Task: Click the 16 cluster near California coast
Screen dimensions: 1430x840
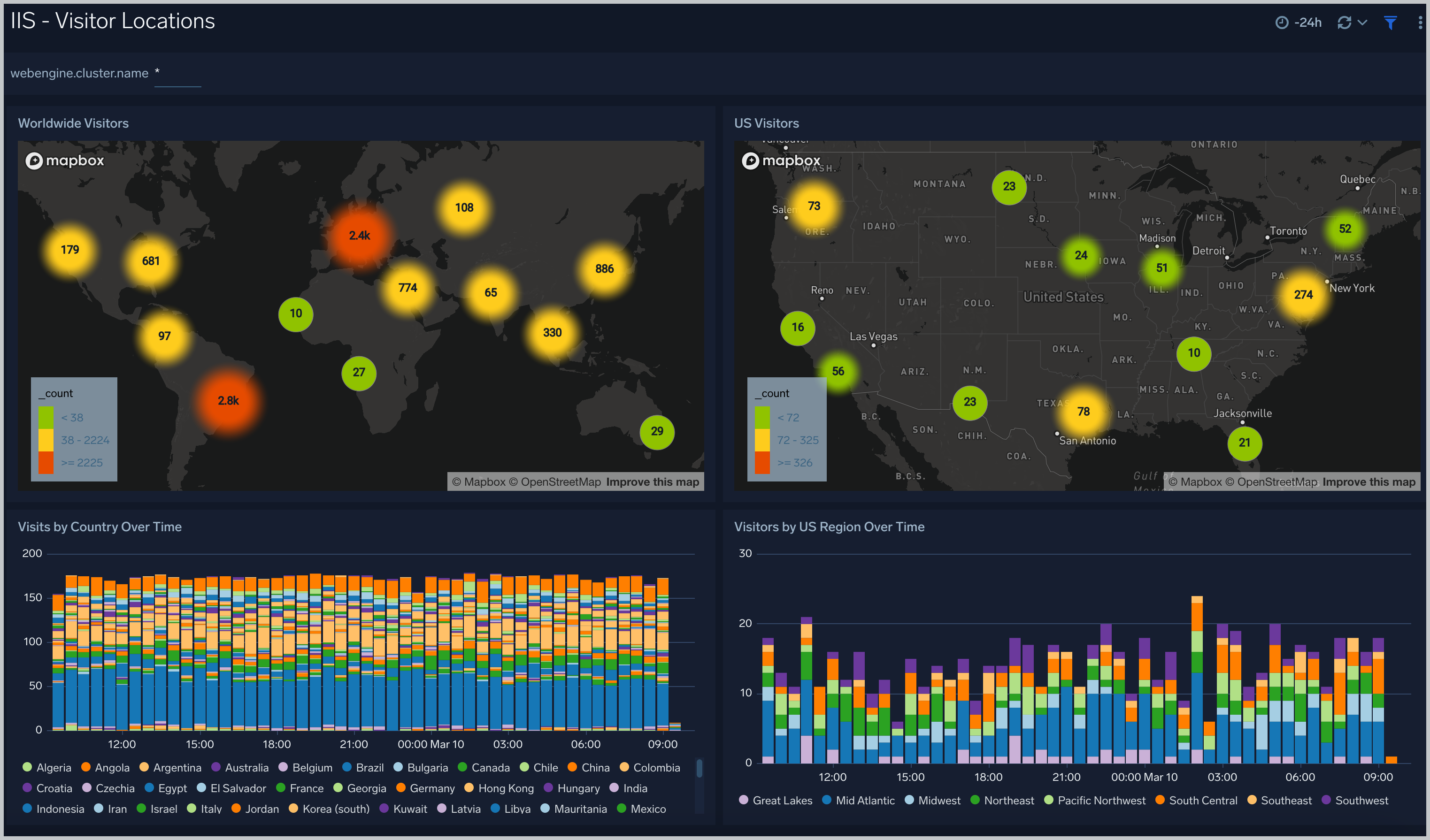Action: point(797,327)
